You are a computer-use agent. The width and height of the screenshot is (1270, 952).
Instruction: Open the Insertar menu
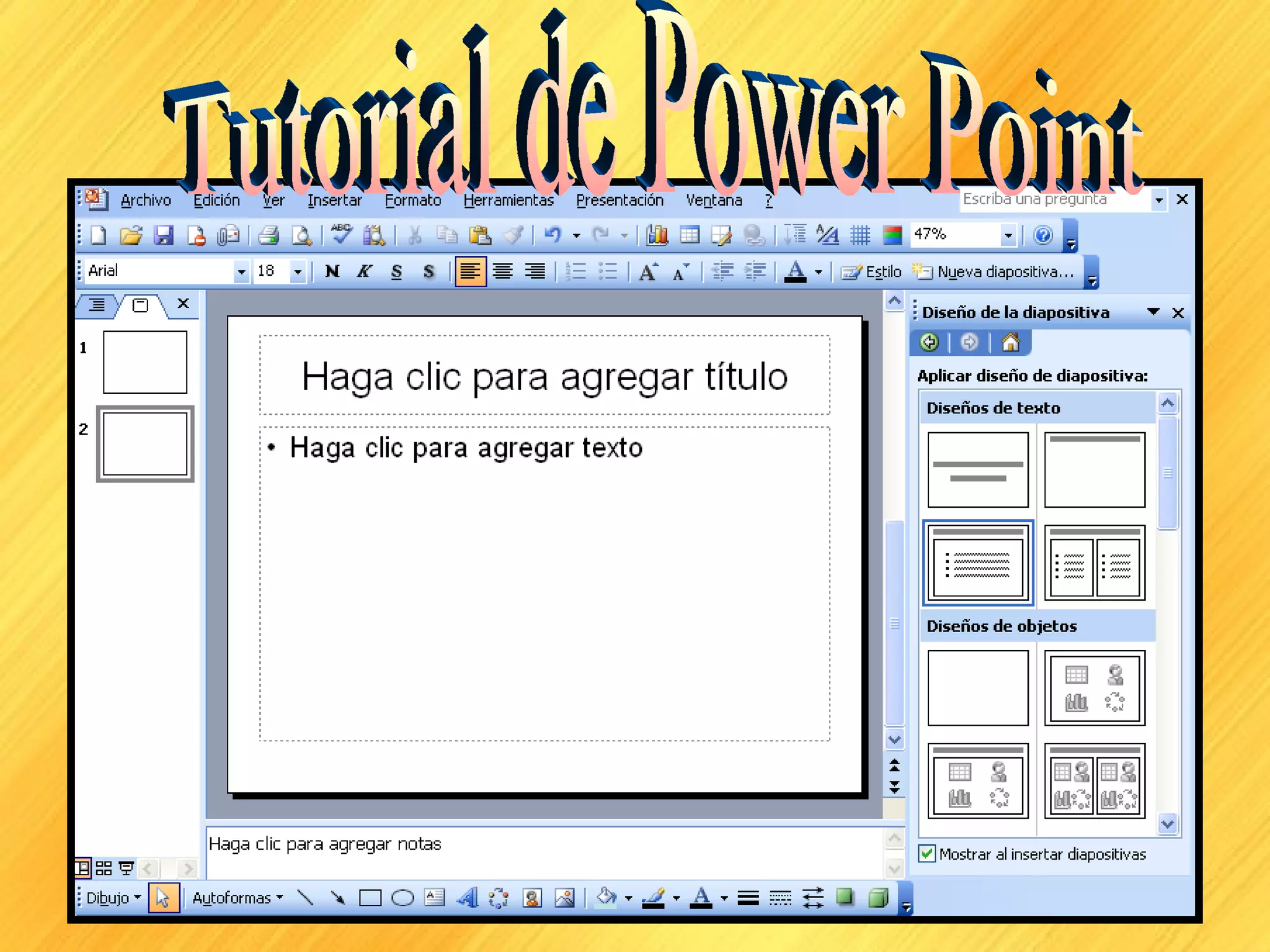click(x=334, y=200)
